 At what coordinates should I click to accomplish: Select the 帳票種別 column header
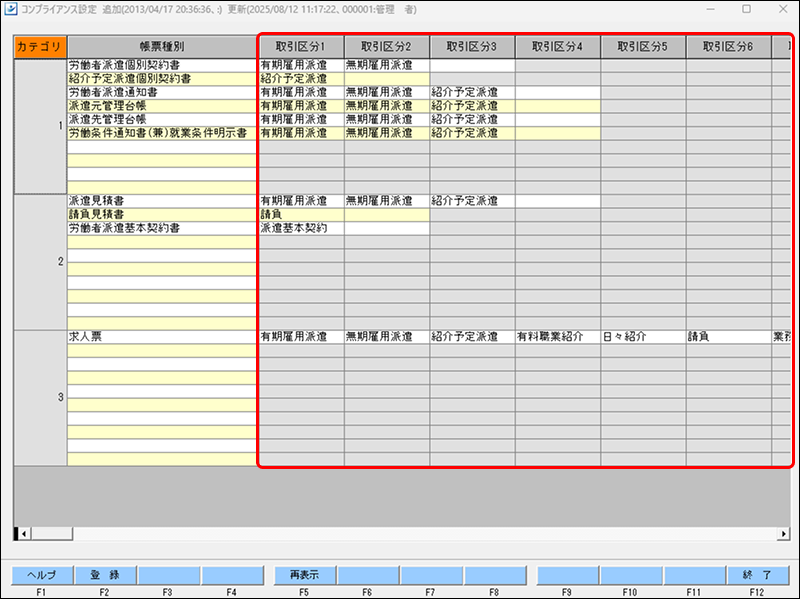tap(162, 47)
